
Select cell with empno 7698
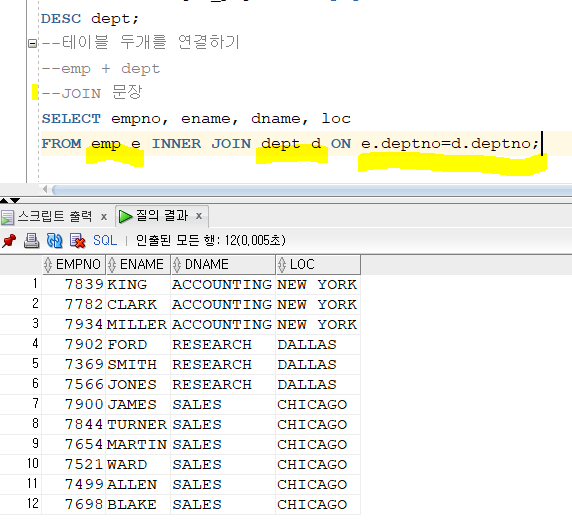click(x=74, y=505)
